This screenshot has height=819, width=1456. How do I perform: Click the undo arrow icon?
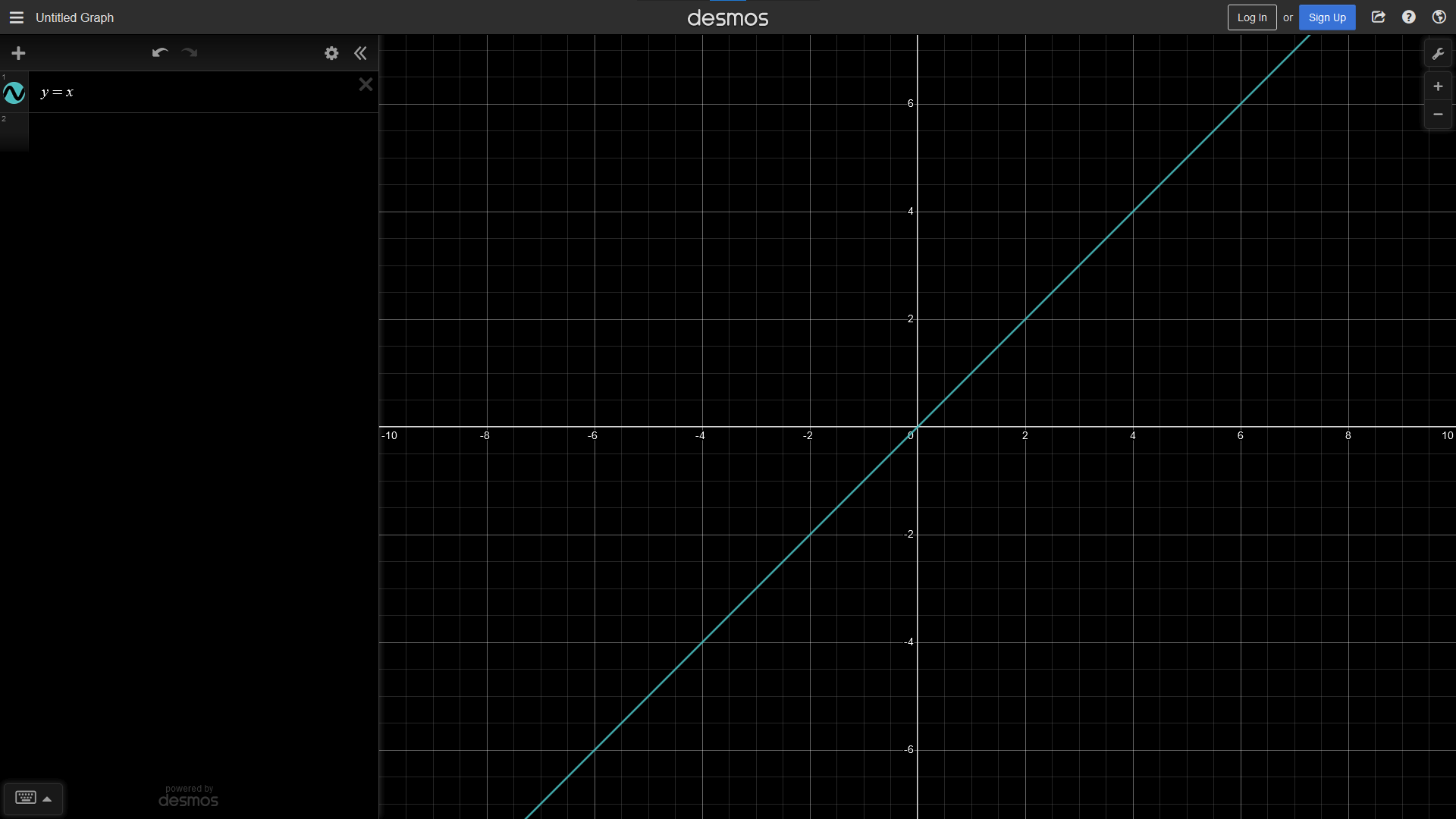(x=159, y=53)
